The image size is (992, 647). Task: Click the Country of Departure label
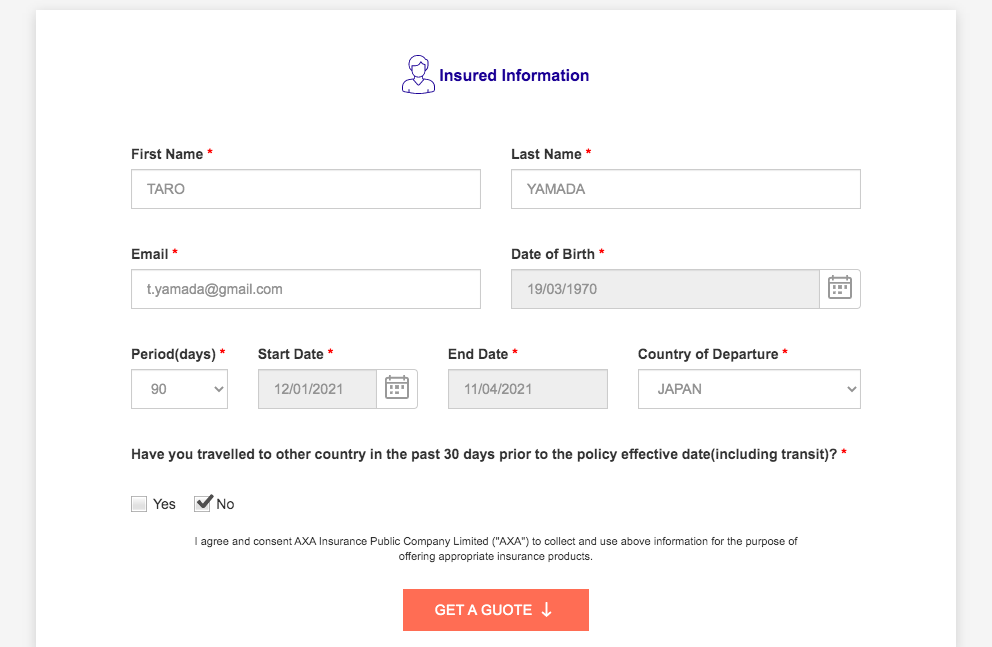pyautogui.click(x=708, y=354)
